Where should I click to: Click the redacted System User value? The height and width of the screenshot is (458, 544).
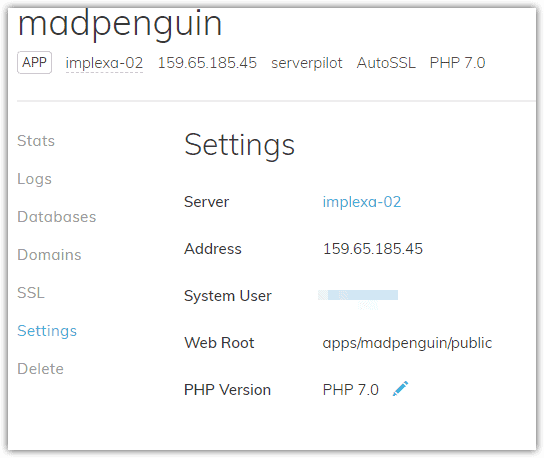(x=358, y=295)
